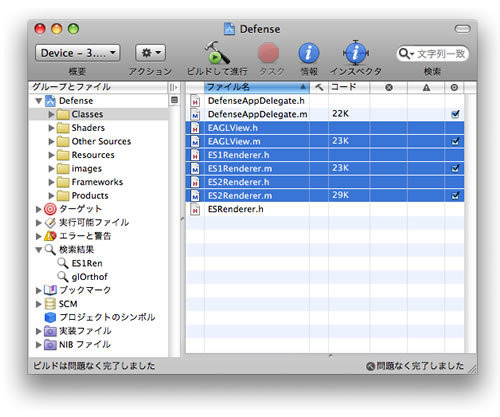Expand the Other Sources folder triangle
This screenshot has width=500, height=417.
coord(51,141)
